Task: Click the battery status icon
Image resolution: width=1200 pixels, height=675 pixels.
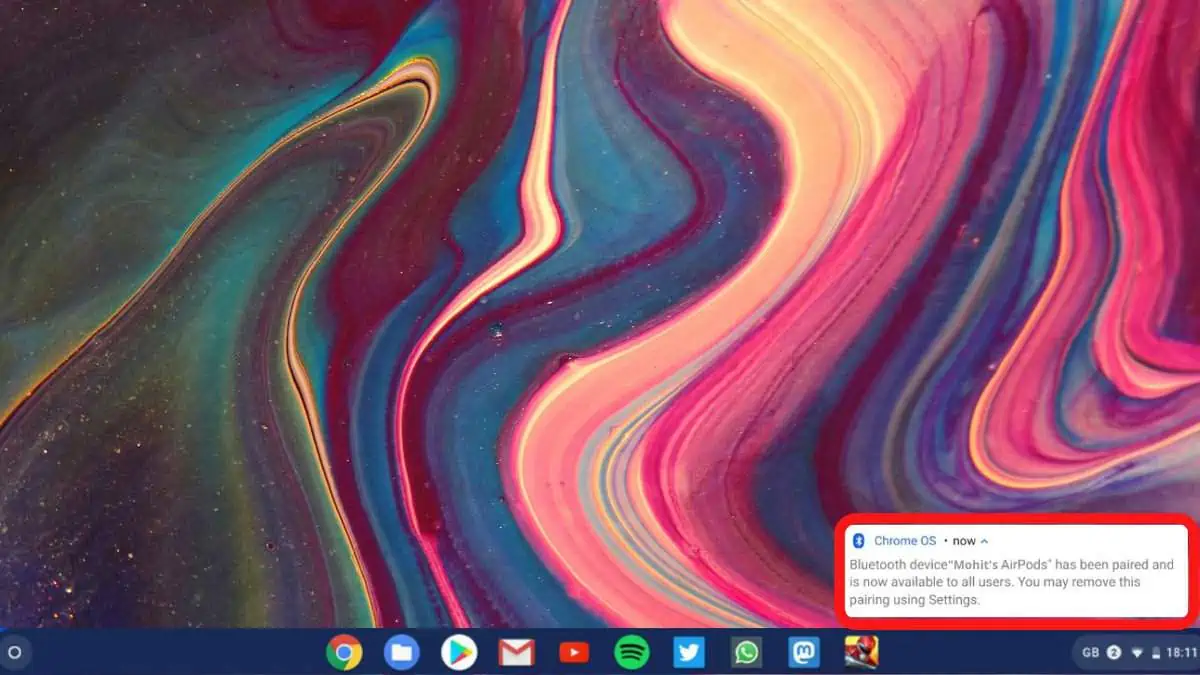Action: click(x=1156, y=653)
